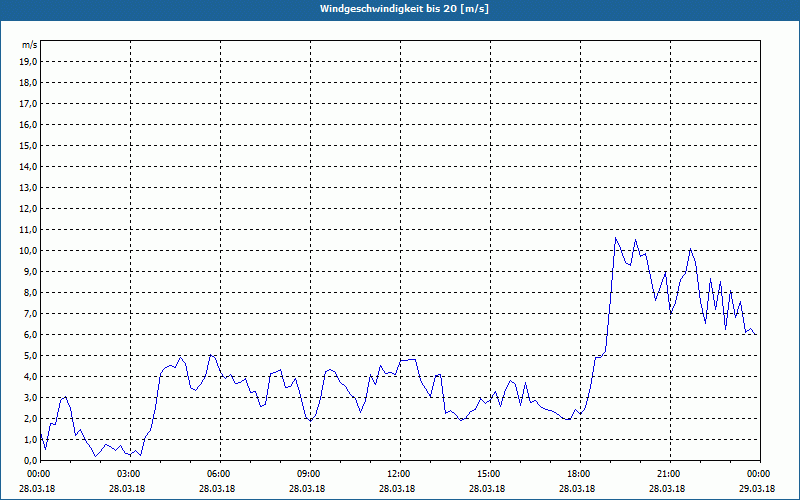Click the '3,0' y-axis label
This screenshot has height=500, width=800.
point(31,397)
